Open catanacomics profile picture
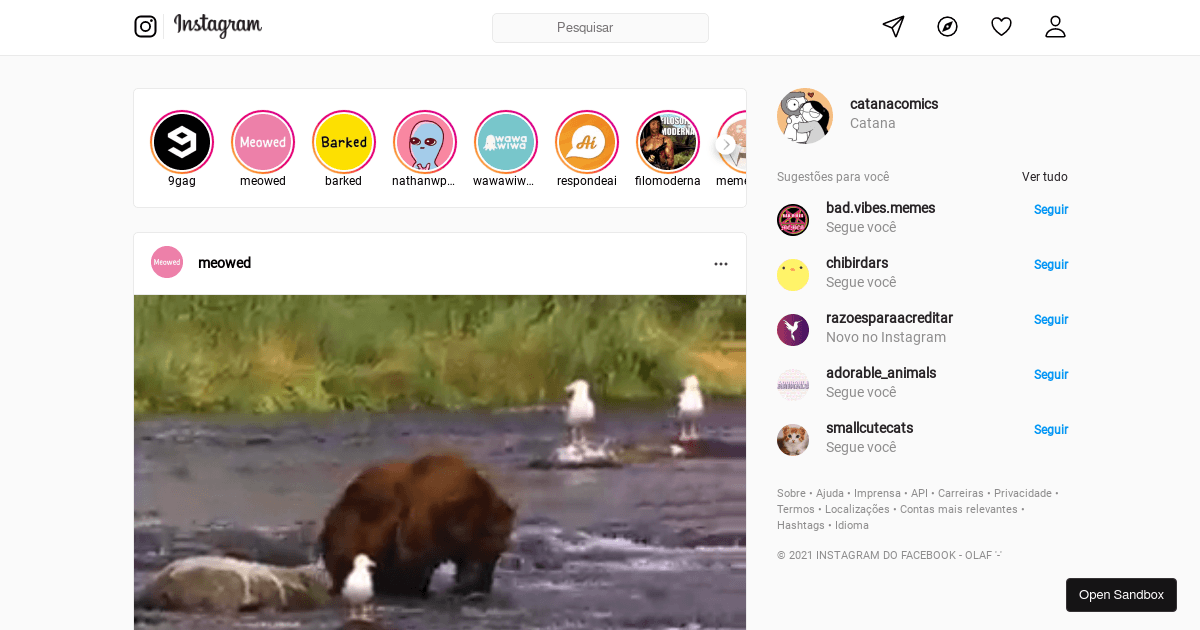The width and height of the screenshot is (1200, 630). [805, 116]
